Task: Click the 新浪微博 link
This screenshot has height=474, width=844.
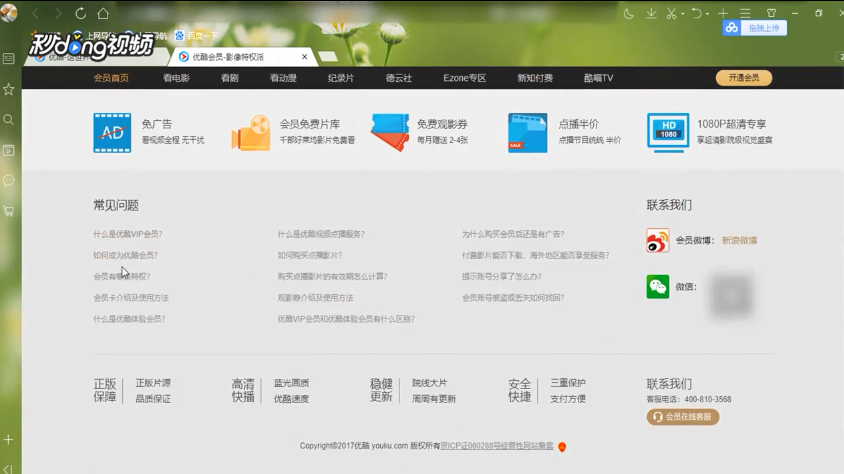Action: coord(739,240)
